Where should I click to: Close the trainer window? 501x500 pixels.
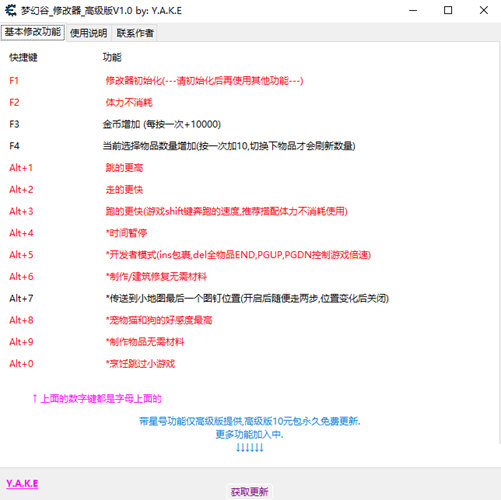pyautogui.click(x=484, y=11)
